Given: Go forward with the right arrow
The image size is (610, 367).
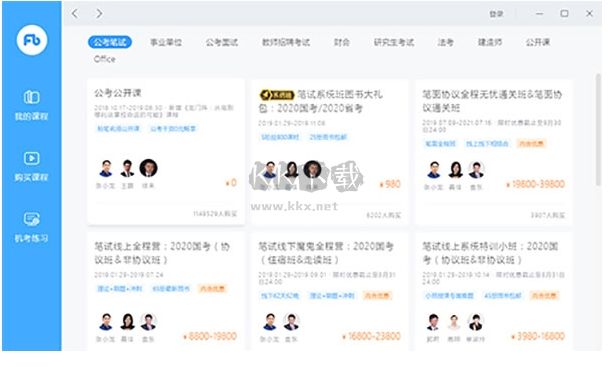Looking at the screenshot, I should [99, 14].
